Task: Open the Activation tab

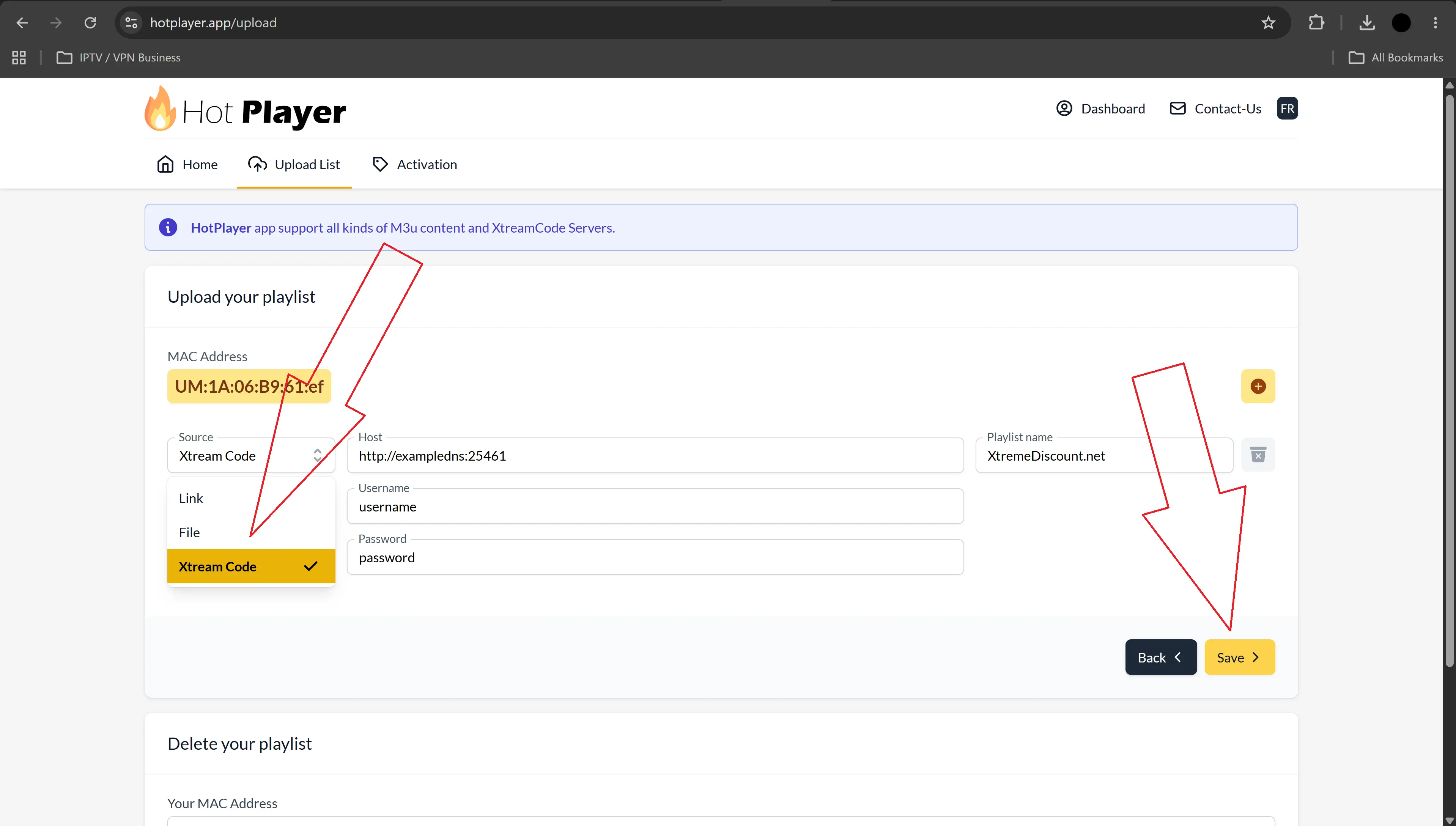Action: 415,165
